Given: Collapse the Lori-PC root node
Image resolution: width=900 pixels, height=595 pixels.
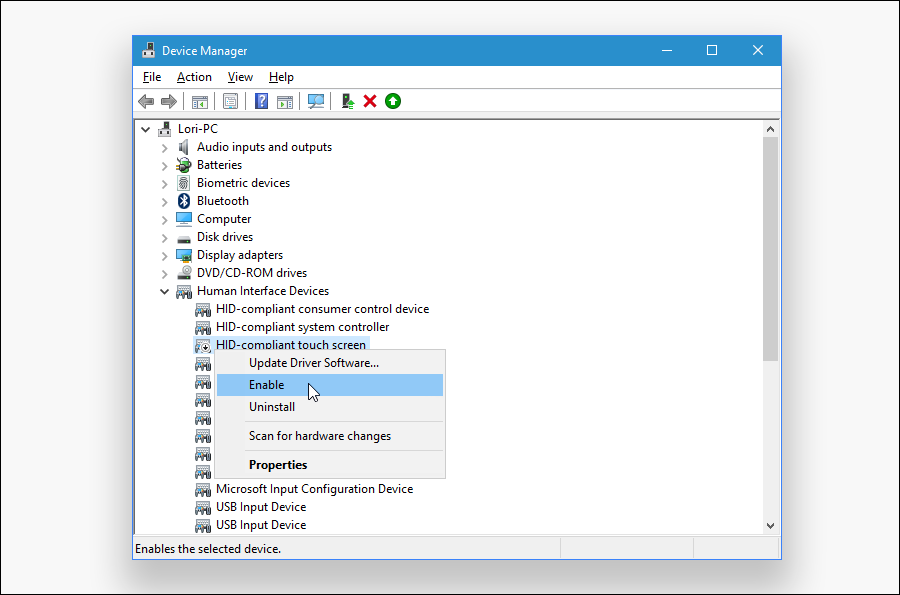Looking at the screenshot, I should (146, 130).
